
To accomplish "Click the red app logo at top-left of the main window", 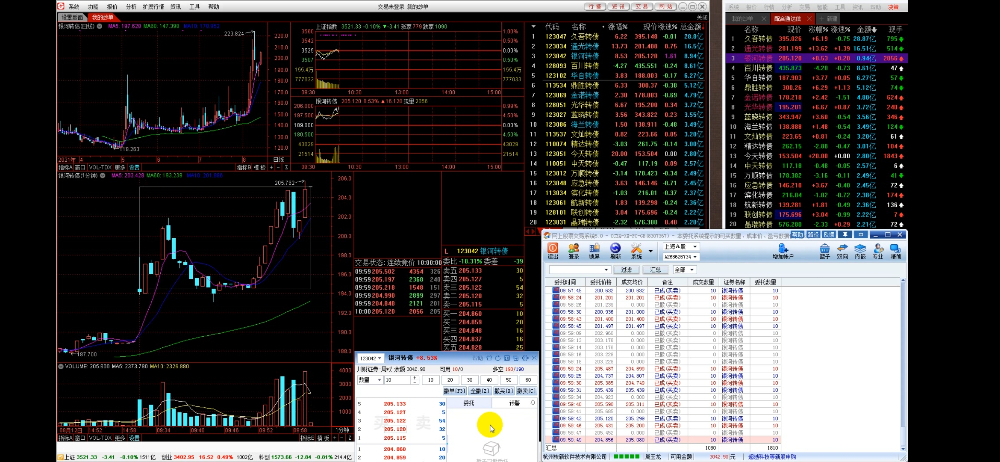I will click(61, 6).
